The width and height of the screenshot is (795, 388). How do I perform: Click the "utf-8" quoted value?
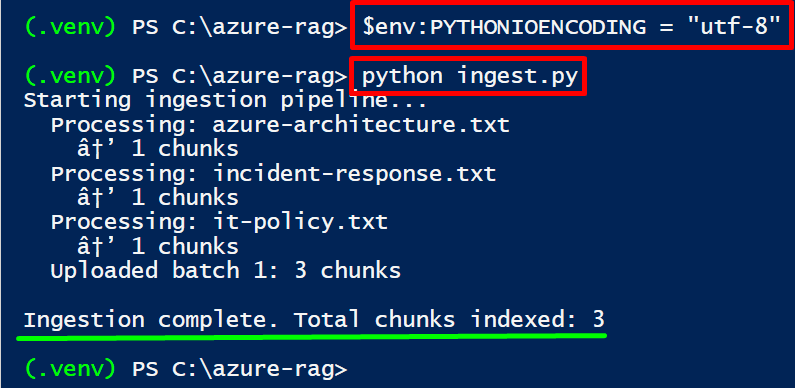point(733,26)
